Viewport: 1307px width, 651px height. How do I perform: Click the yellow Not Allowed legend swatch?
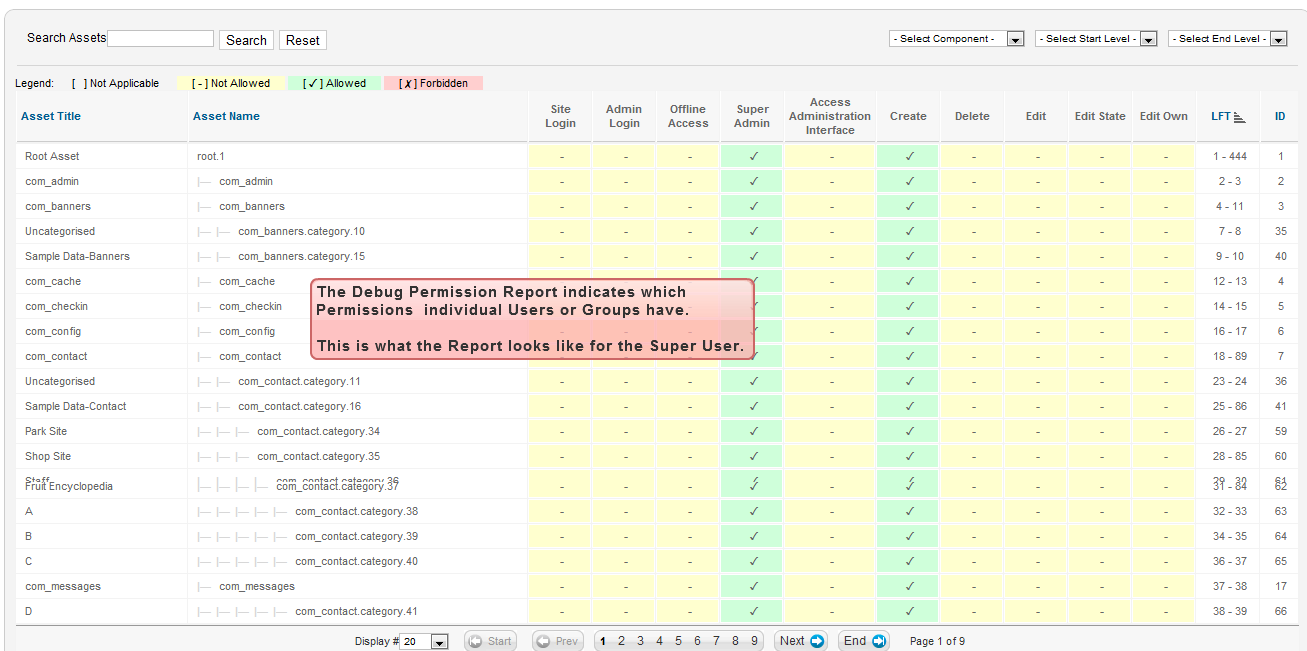pyautogui.click(x=231, y=83)
